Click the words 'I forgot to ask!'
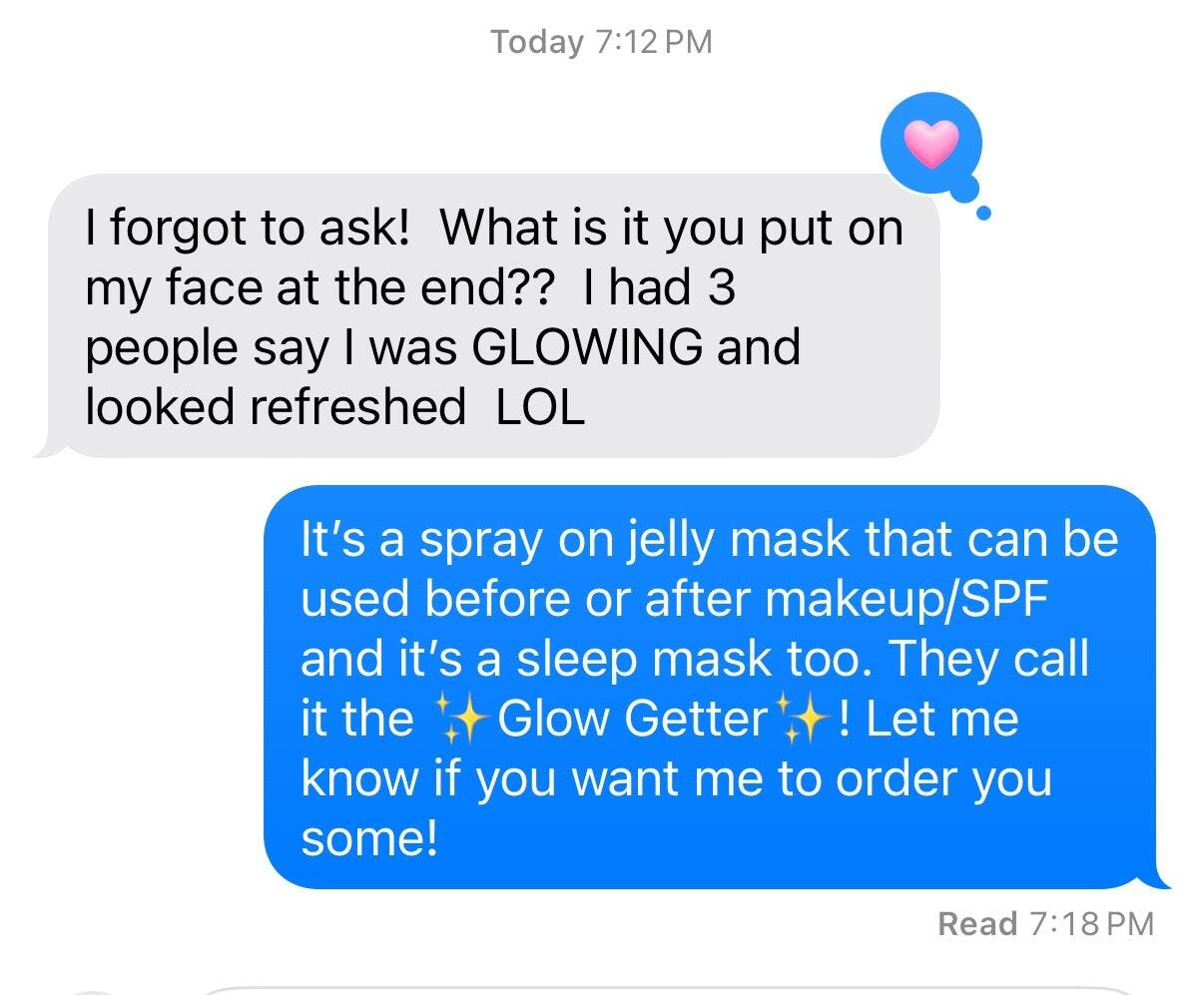Viewport: 1204px width, 995px height. point(248,230)
